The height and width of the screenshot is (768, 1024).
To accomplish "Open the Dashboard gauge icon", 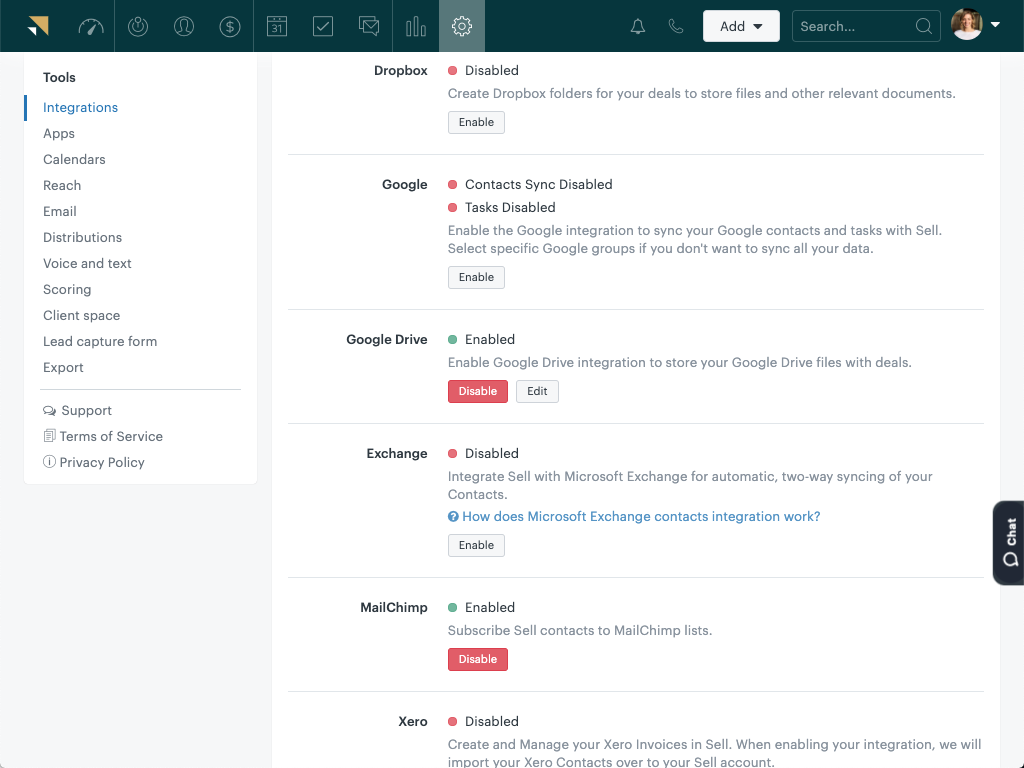I will pyautogui.click(x=91, y=26).
